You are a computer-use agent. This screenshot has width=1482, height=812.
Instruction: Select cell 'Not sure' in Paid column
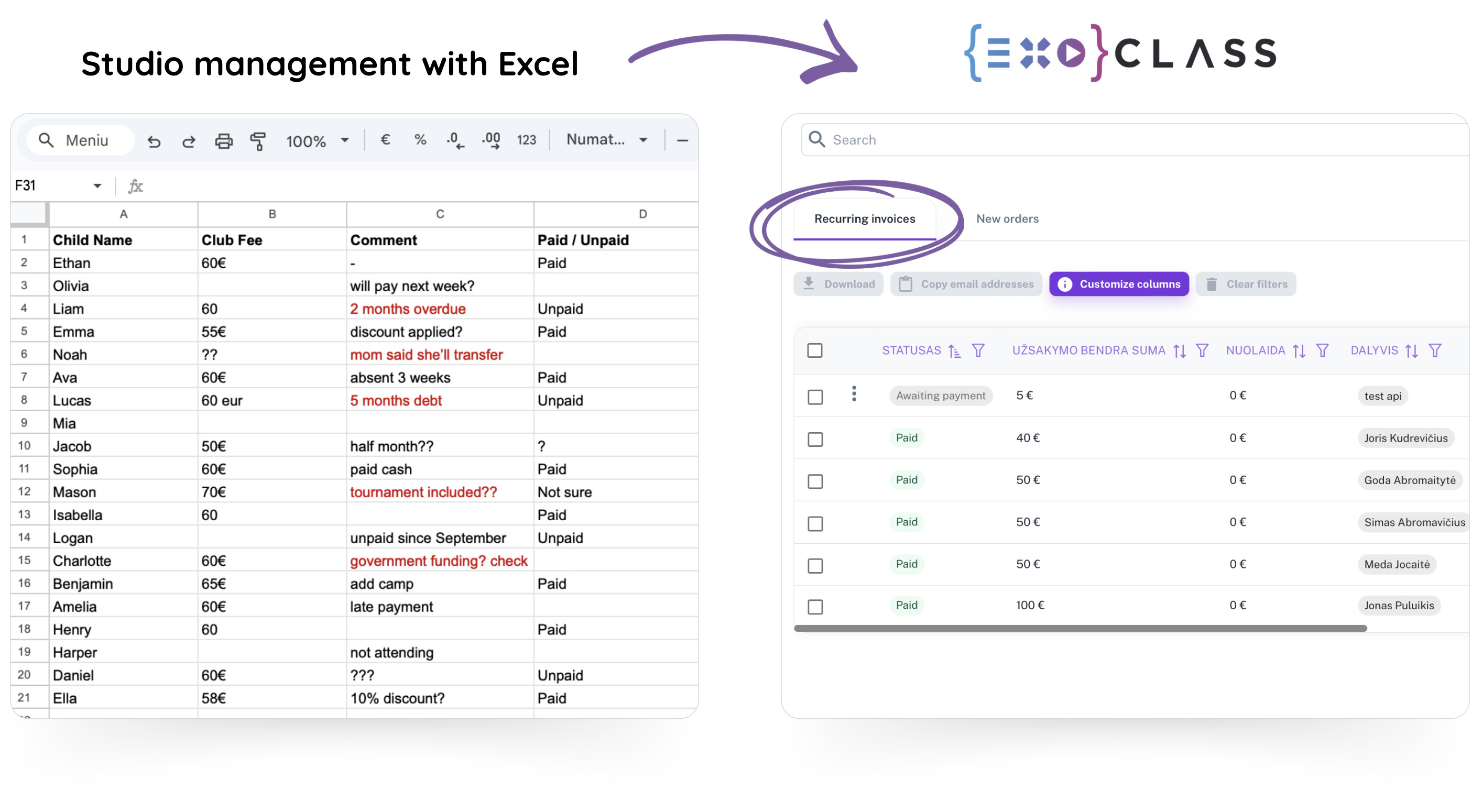[616, 492]
